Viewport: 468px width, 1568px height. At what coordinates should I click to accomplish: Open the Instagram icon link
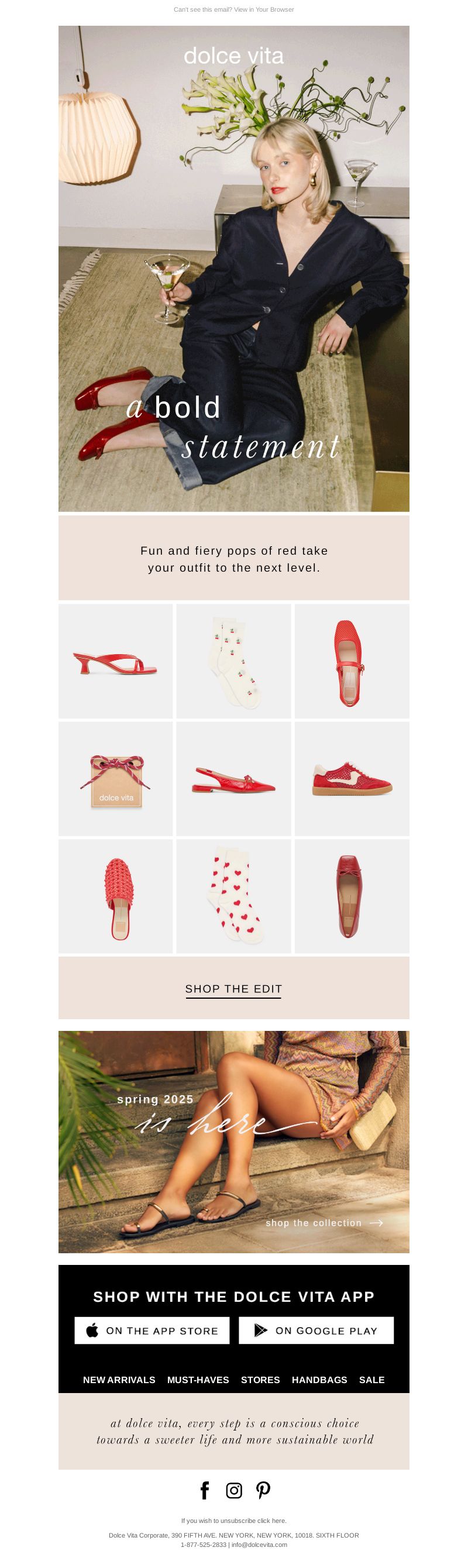(233, 1490)
